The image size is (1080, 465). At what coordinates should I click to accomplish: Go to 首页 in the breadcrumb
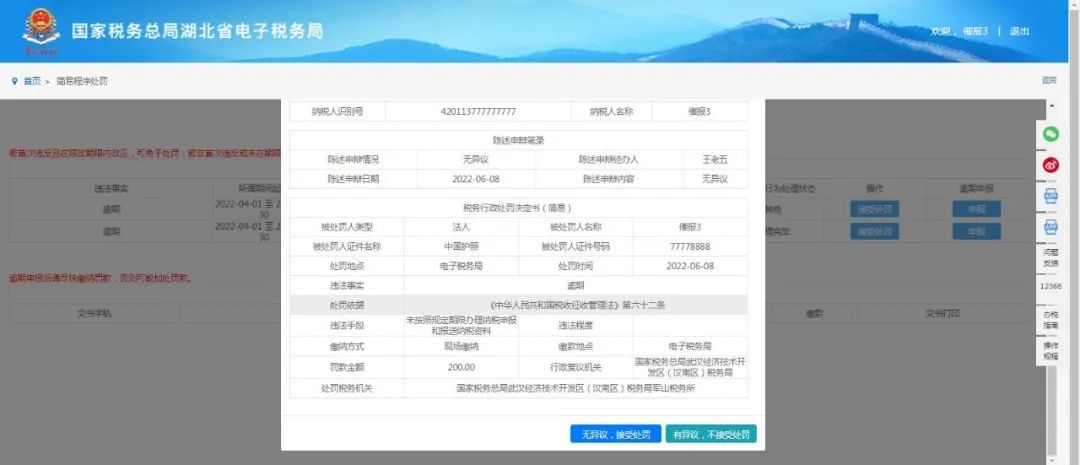[32, 81]
